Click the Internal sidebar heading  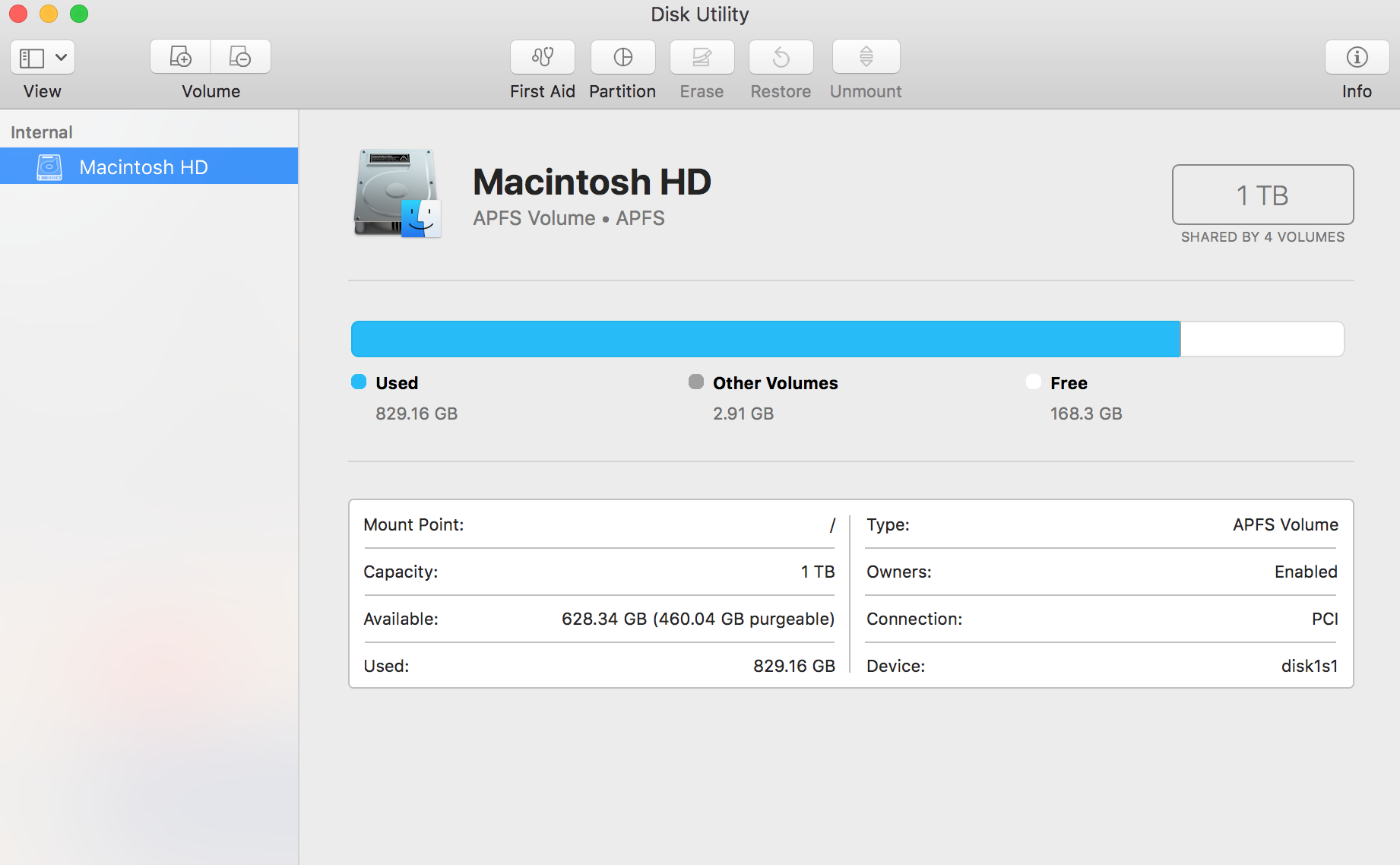click(42, 132)
